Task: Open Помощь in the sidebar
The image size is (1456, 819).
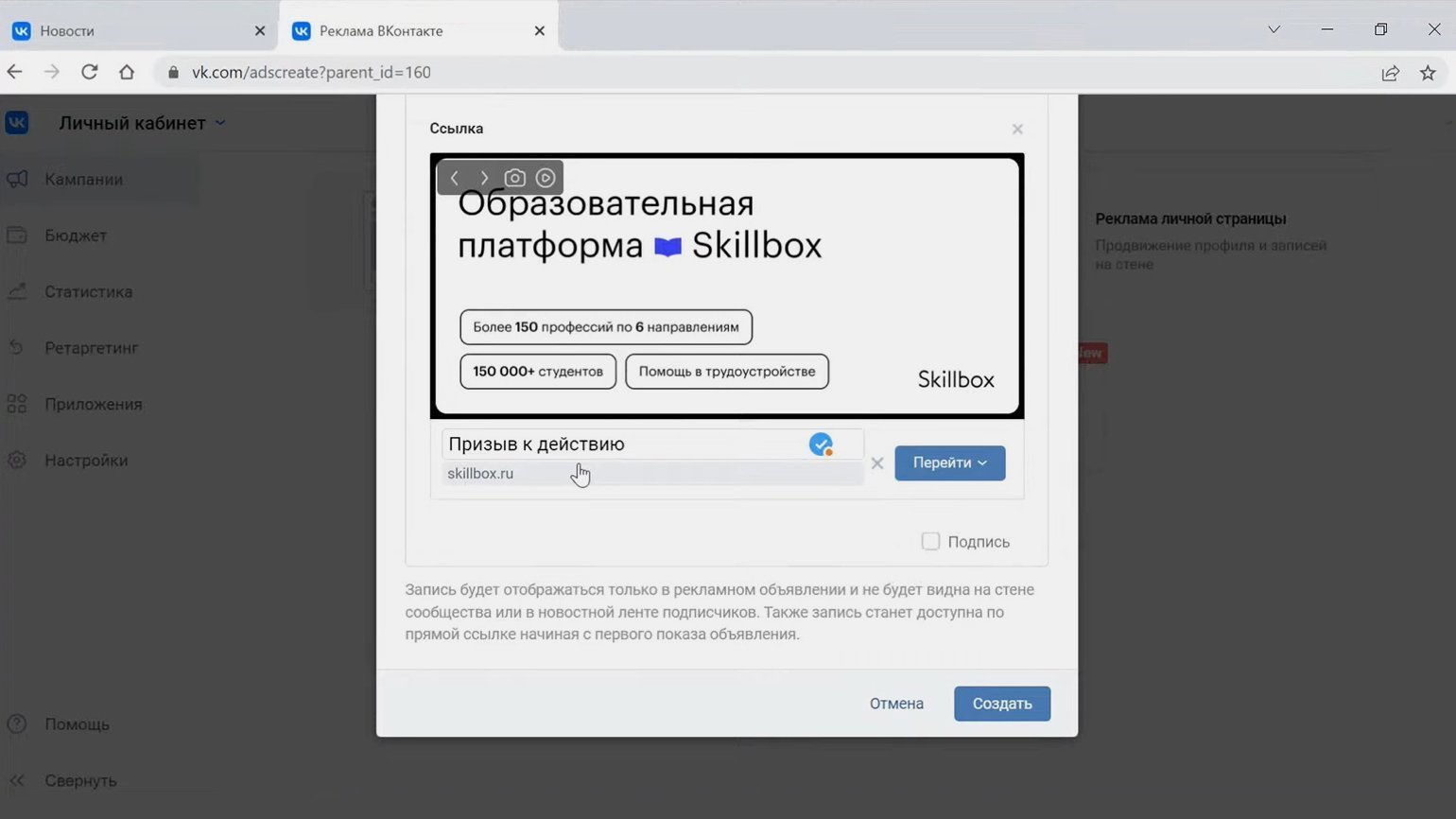Action: (x=77, y=724)
